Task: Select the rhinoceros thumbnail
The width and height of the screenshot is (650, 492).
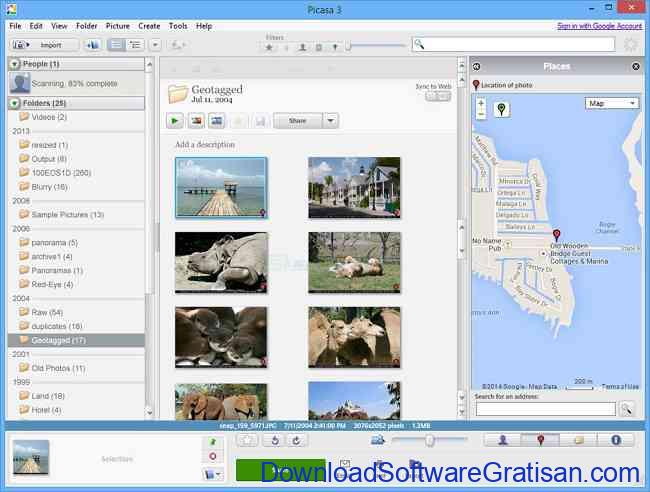Action: point(221,262)
